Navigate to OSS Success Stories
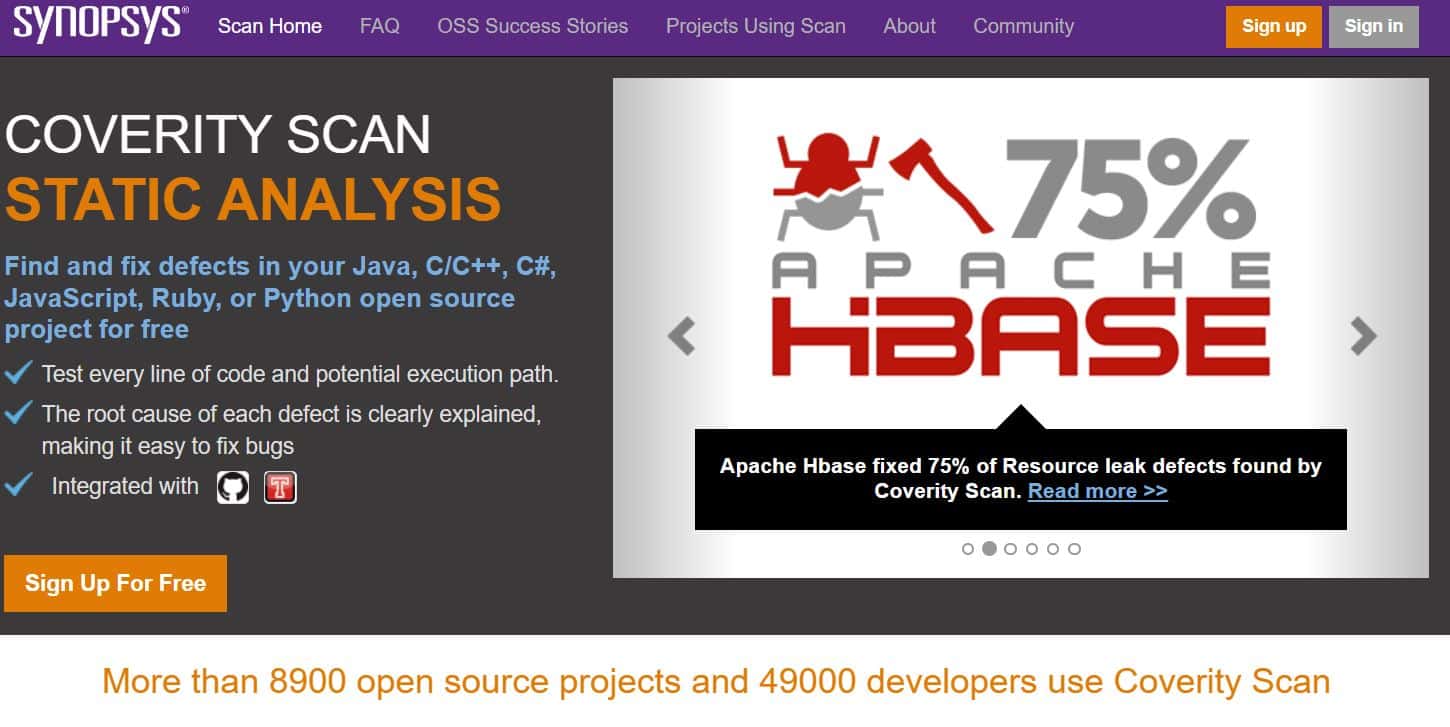 click(532, 26)
